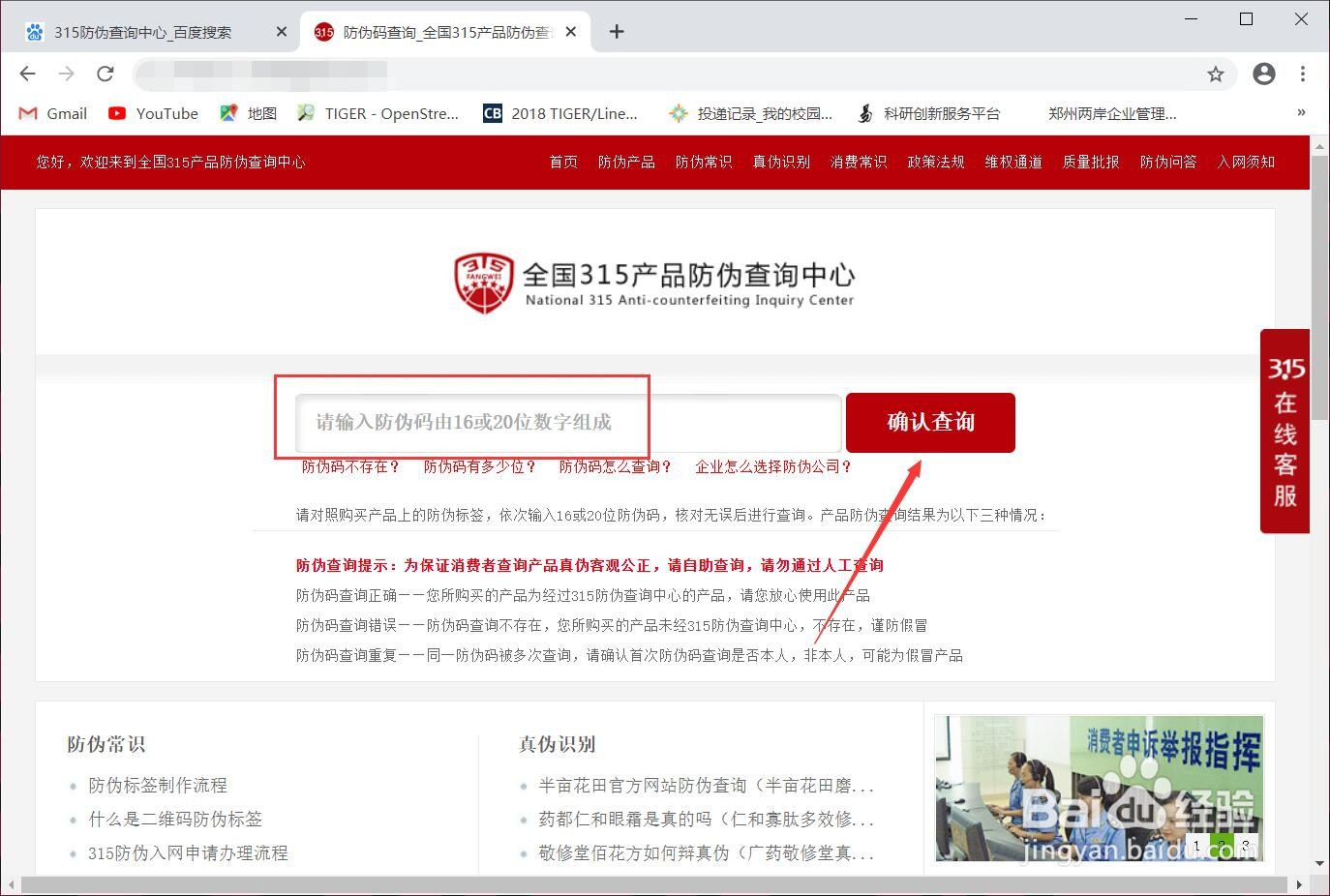This screenshot has width=1330, height=896.
Task: Open the 质量批报 menu item
Action: point(1091,162)
